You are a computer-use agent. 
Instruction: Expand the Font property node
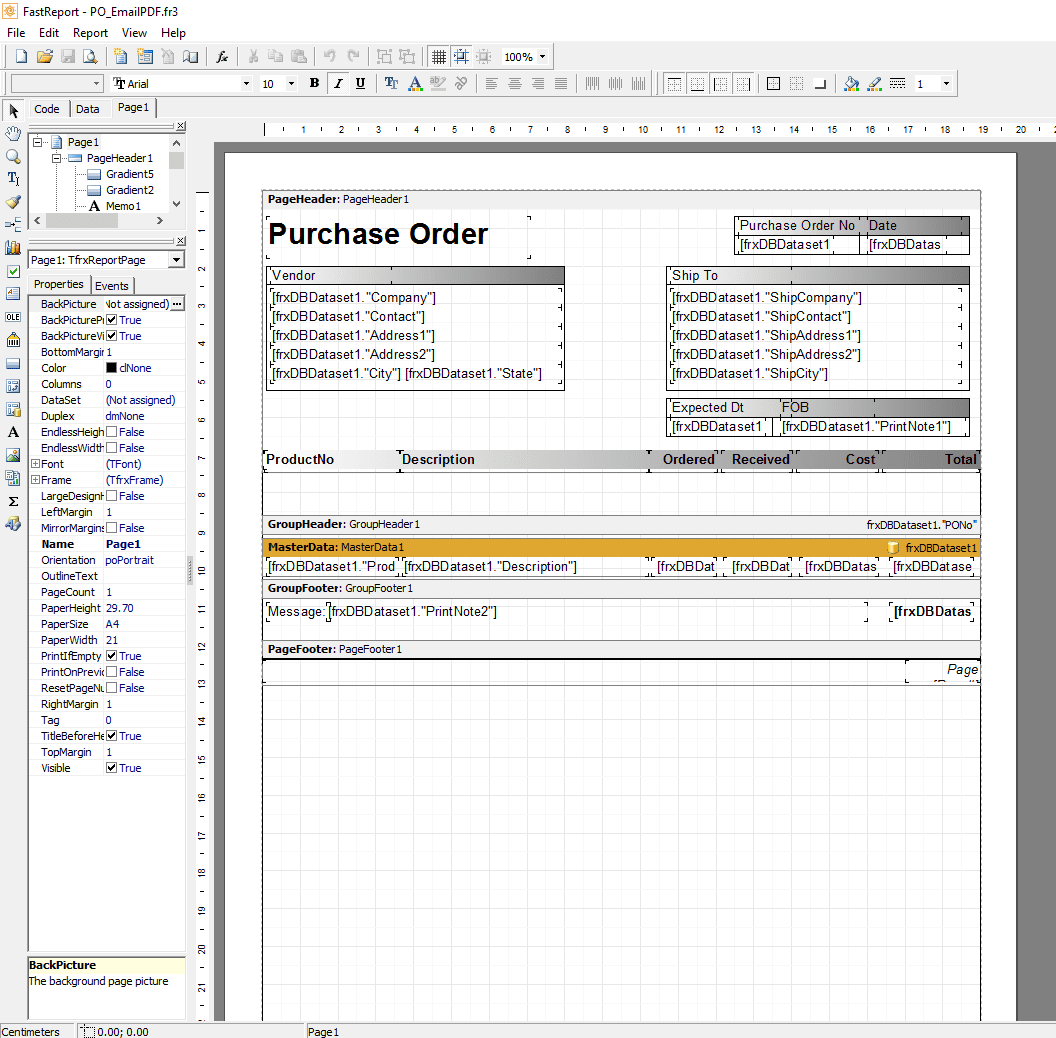coord(35,463)
